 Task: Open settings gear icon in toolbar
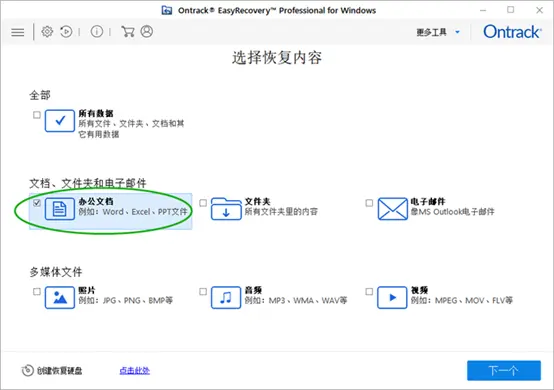pyautogui.click(x=47, y=32)
